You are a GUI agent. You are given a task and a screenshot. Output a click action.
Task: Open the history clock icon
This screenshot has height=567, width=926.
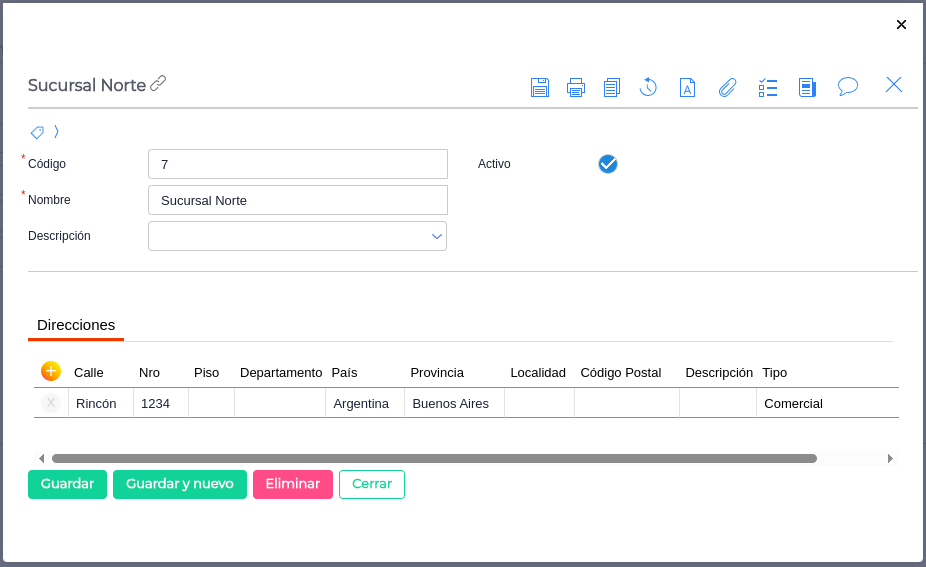coord(648,87)
